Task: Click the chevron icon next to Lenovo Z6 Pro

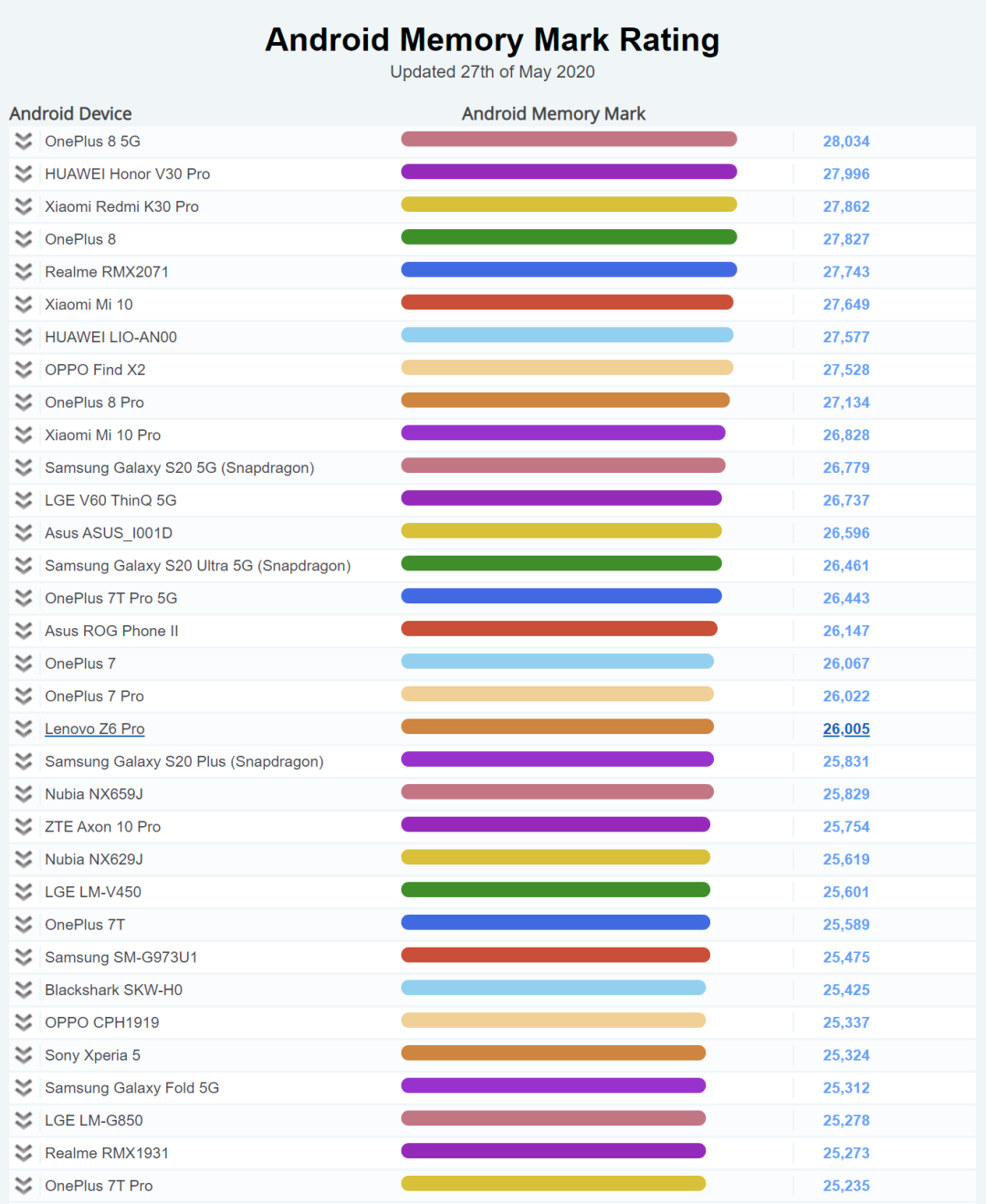Action: 24,728
